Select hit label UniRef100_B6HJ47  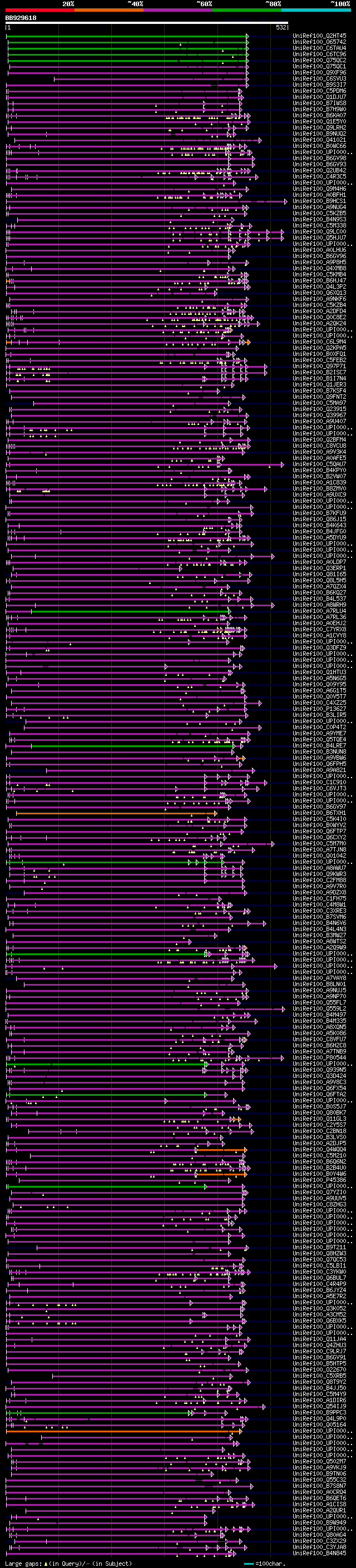(x=319, y=280)
